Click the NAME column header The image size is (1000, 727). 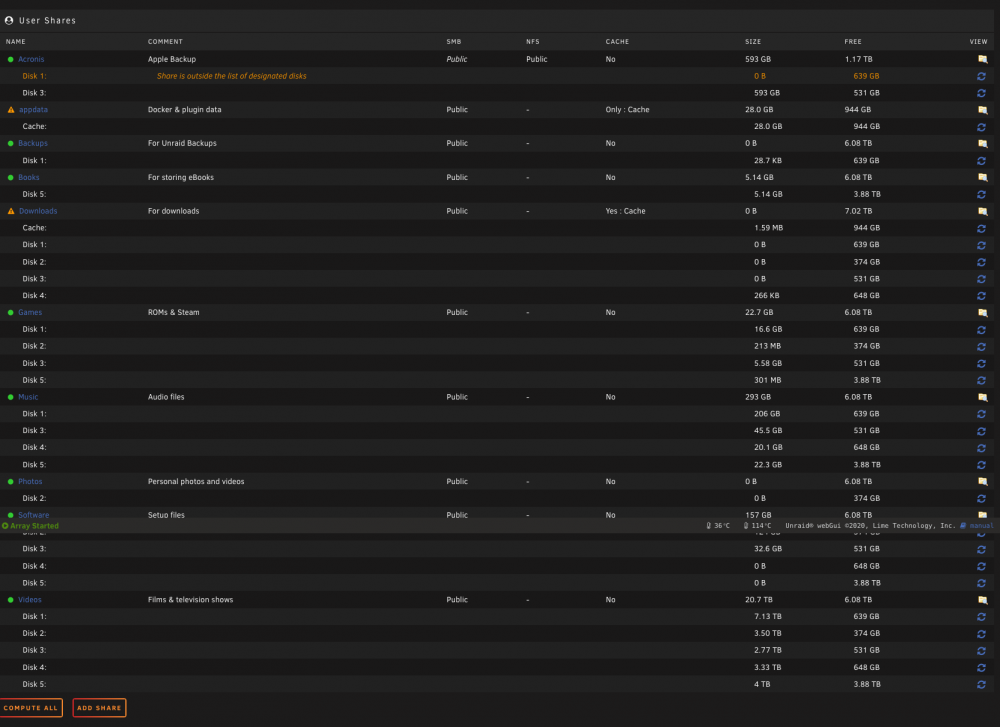coord(16,41)
